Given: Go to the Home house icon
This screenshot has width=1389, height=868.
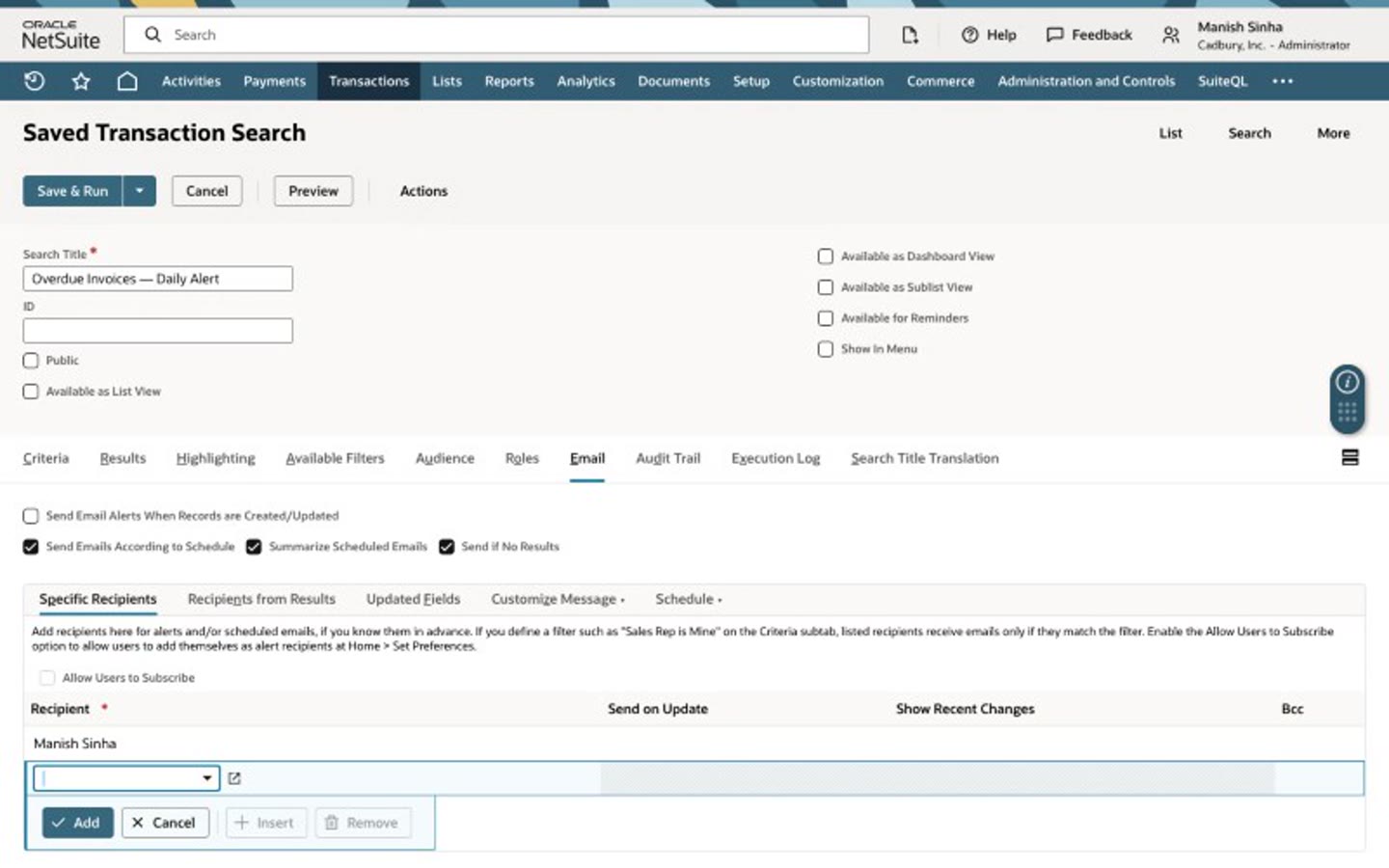Looking at the screenshot, I should click(127, 81).
